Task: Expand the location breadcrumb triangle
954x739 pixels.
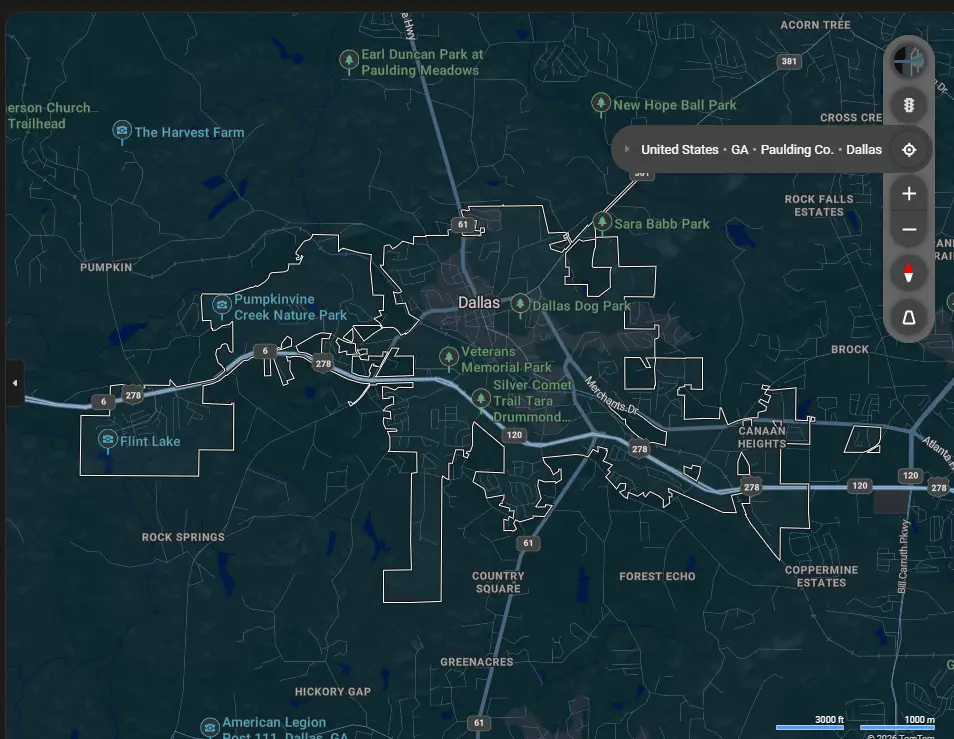Action: (x=627, y=150)
